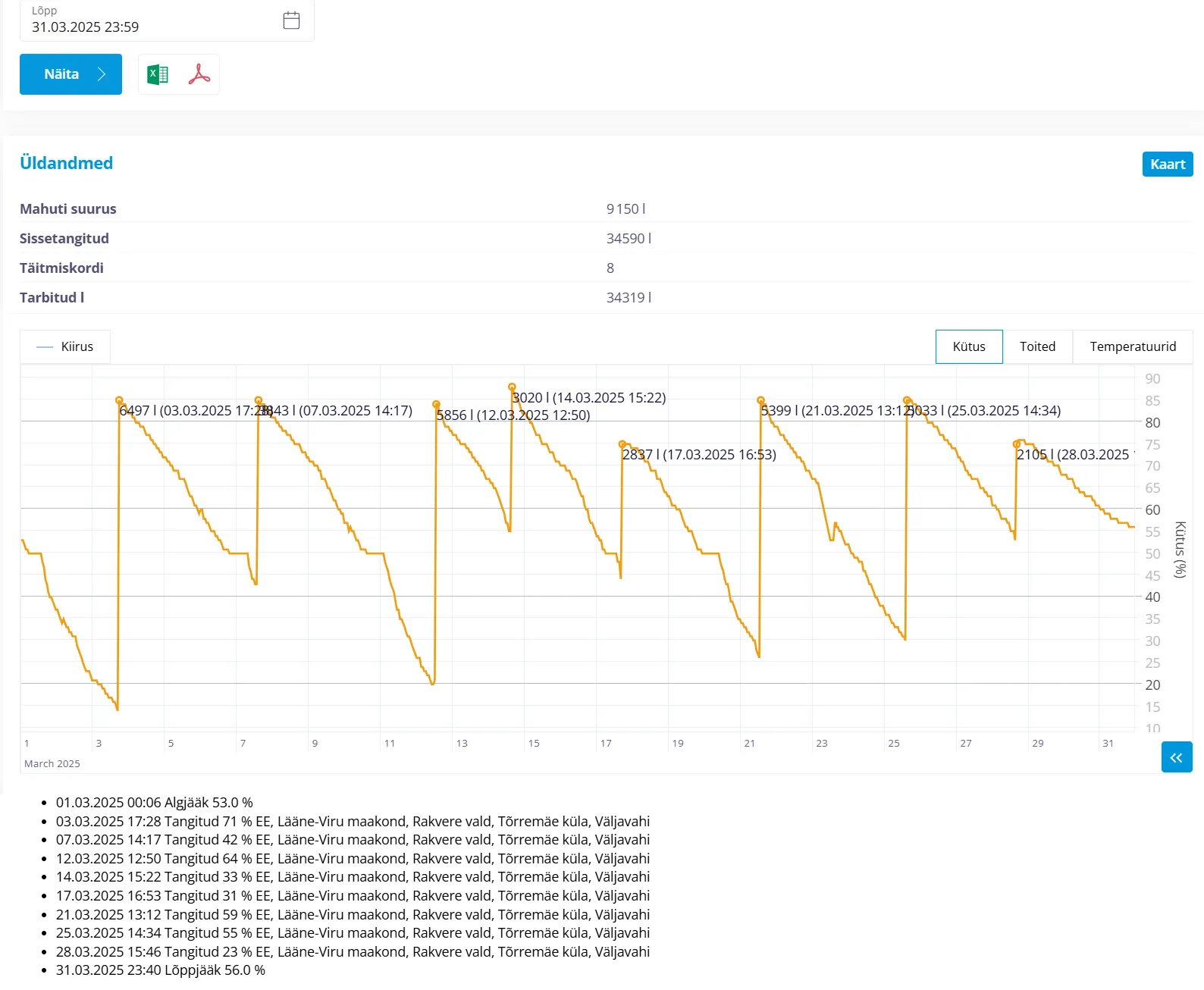1204x990 pixels.
Task: Toggle the Kiirus series in legend
Action: (x=65, y=346)
